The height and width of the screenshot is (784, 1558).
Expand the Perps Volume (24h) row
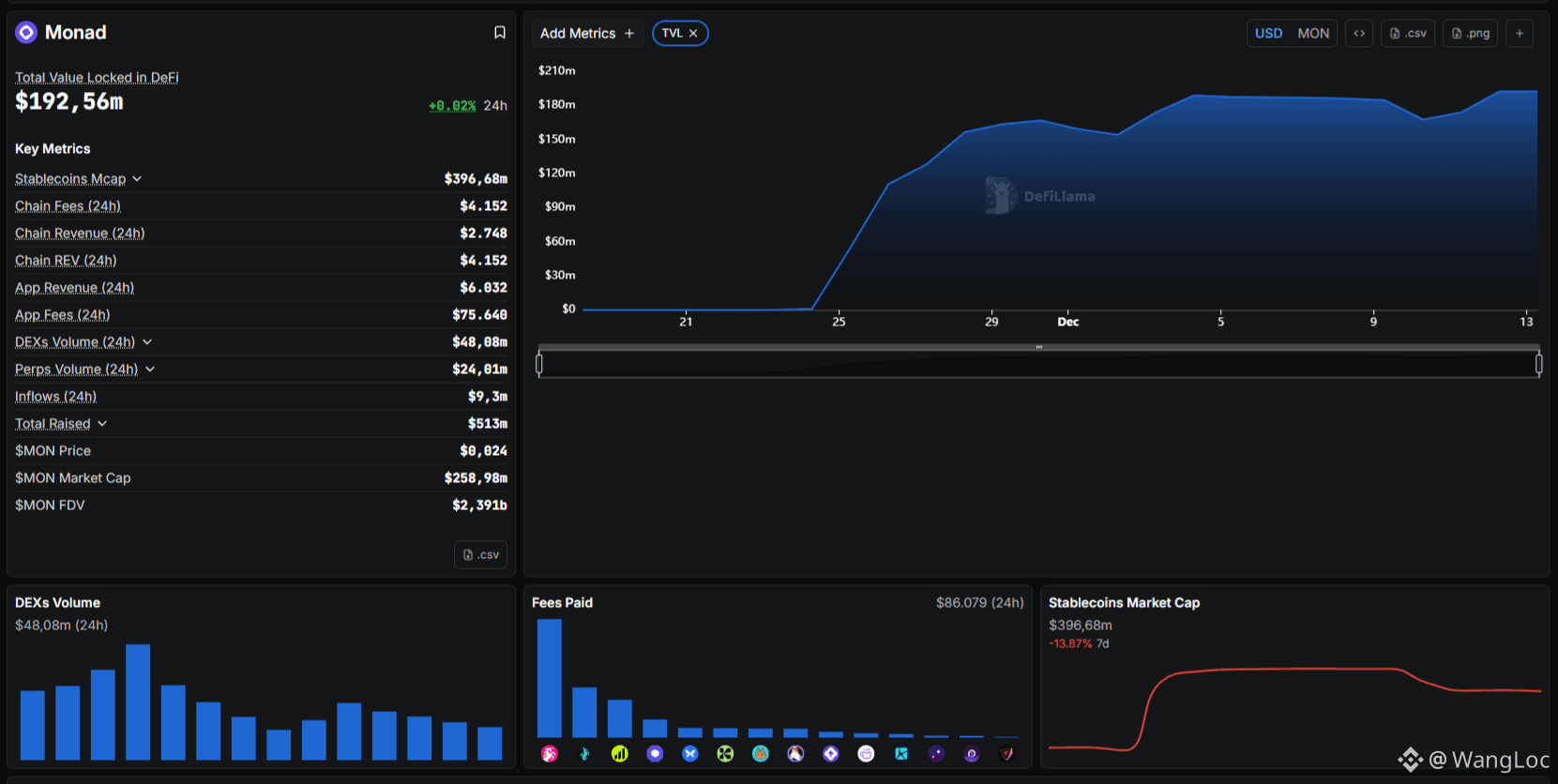(x=150, y=369)
